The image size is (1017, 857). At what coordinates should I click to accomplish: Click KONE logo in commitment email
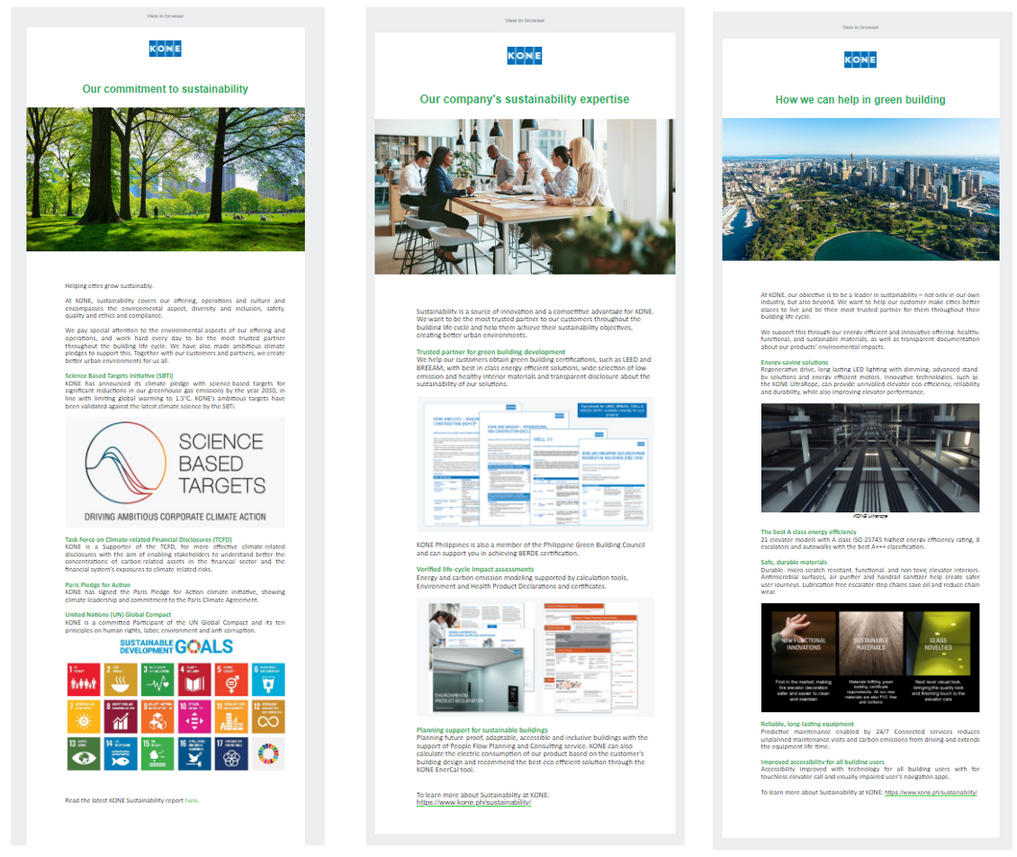click(165, 49)
